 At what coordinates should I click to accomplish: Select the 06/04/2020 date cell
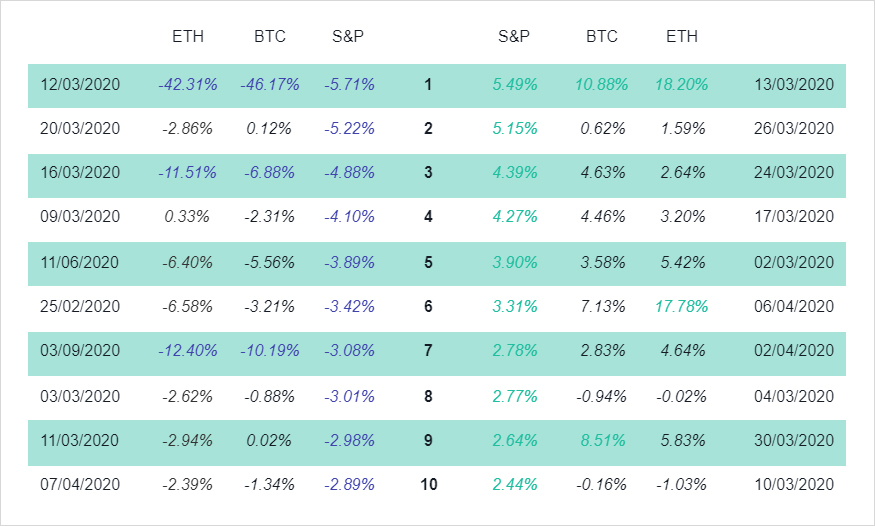pos(794,306)
